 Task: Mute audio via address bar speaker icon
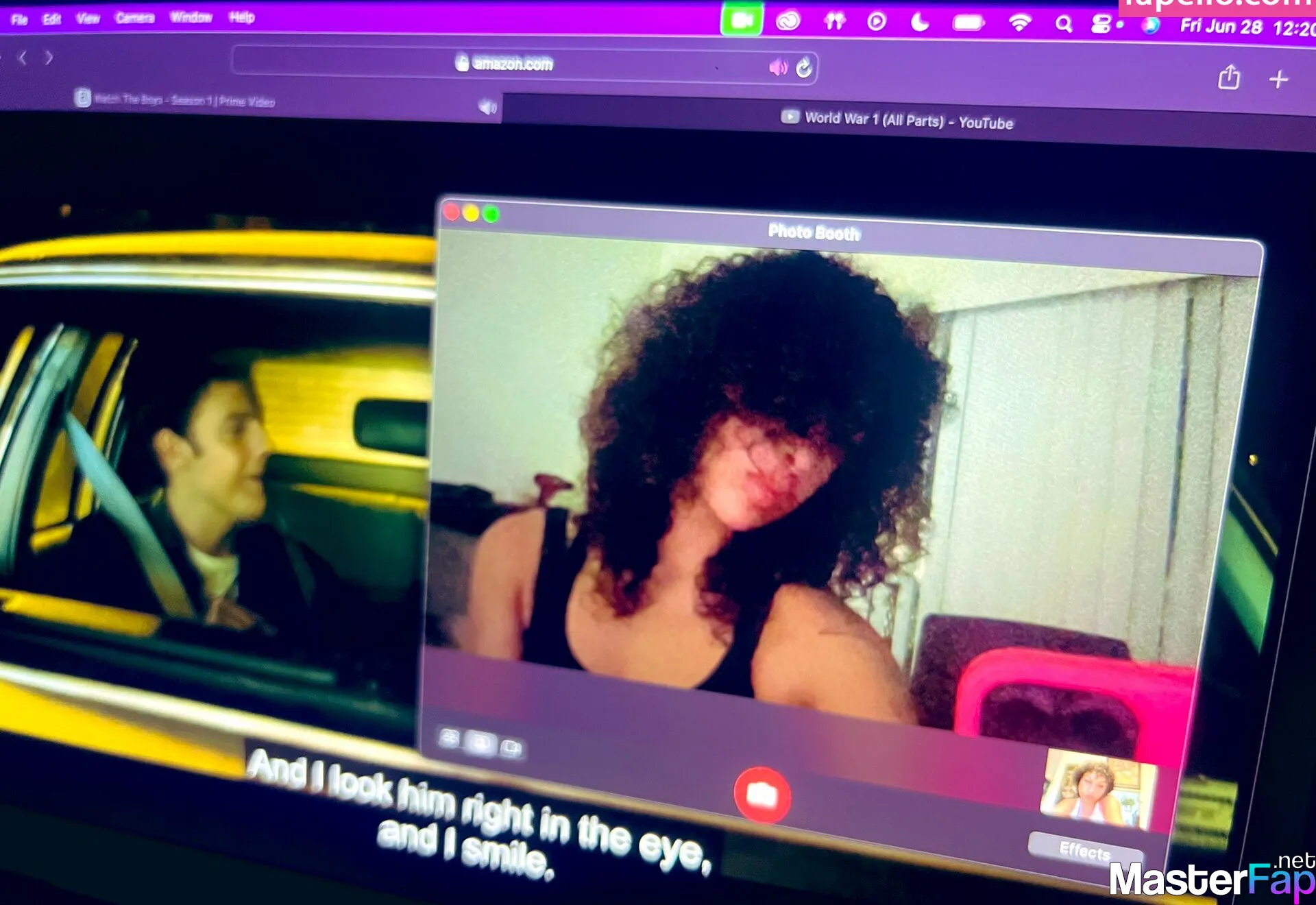pos(778,67)
